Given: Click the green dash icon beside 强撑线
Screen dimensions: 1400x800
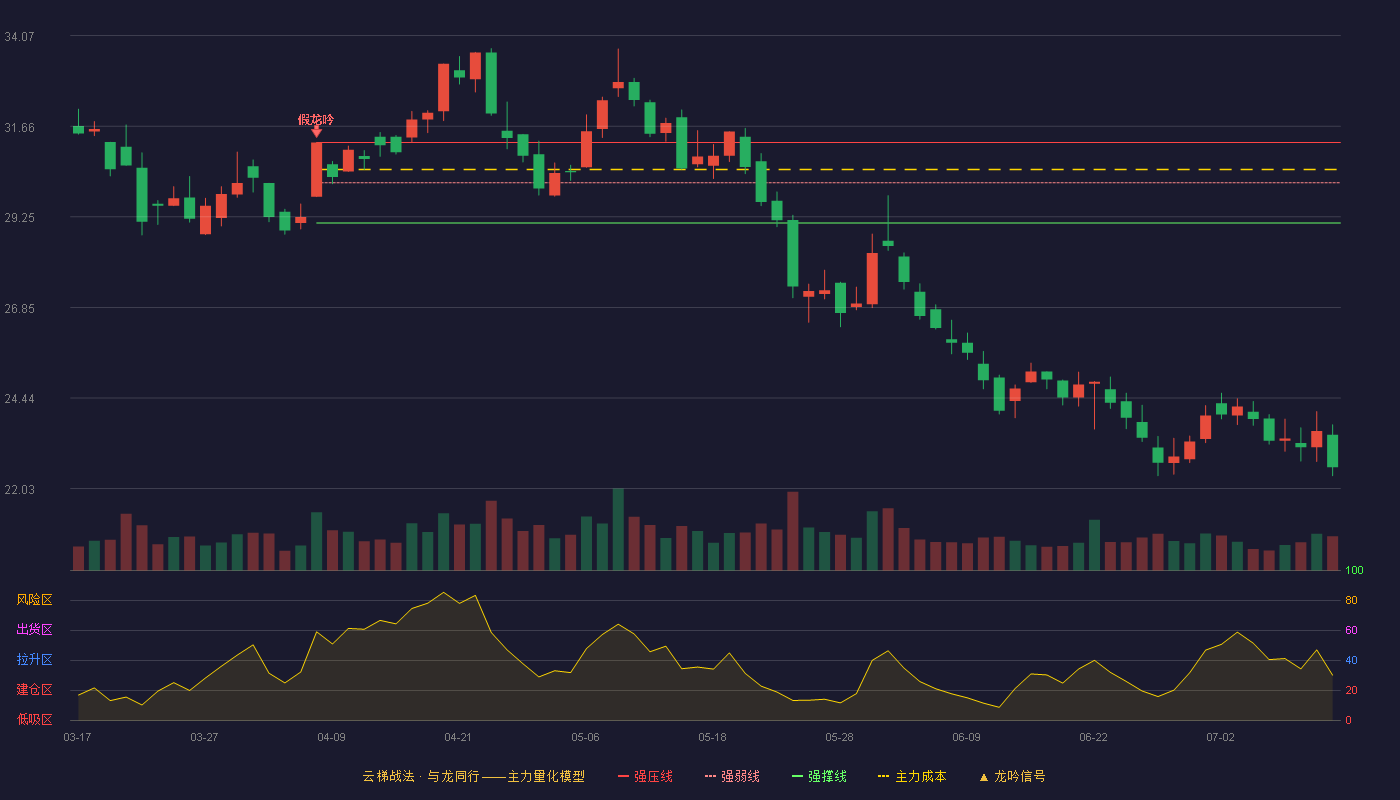Looking at the screenshot, I should click(797, 777).
